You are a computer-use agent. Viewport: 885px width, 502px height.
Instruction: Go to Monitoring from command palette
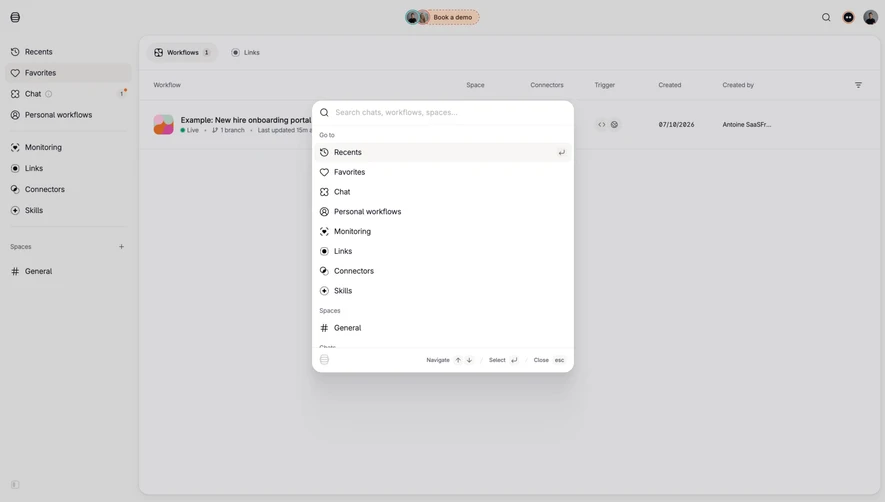coord(442,232)
